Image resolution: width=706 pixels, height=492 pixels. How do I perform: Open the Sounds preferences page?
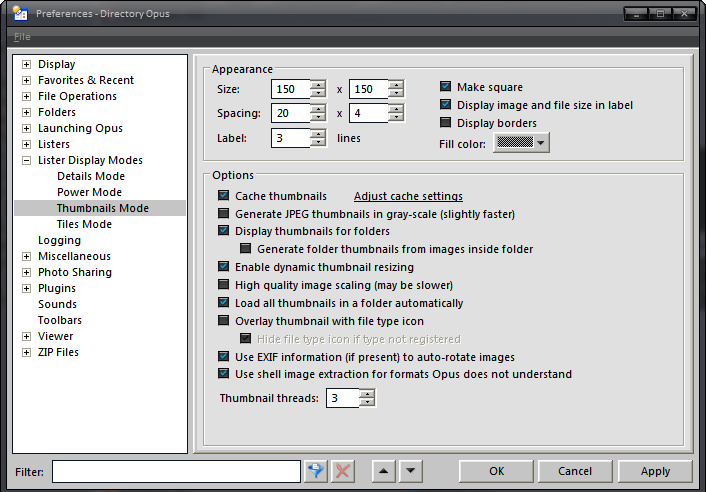(x=57, y=304)
